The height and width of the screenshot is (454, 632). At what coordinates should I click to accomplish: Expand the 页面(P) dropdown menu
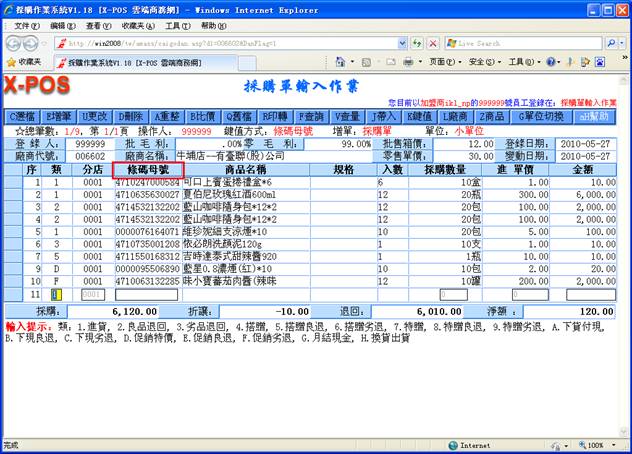(442, 62)
